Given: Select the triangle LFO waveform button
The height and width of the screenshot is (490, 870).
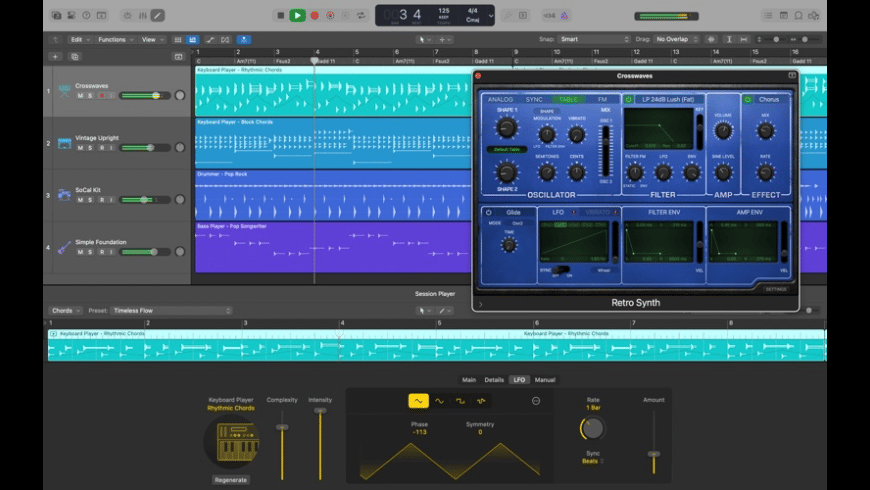Looking at the screenshot, I should pos(418,401).
